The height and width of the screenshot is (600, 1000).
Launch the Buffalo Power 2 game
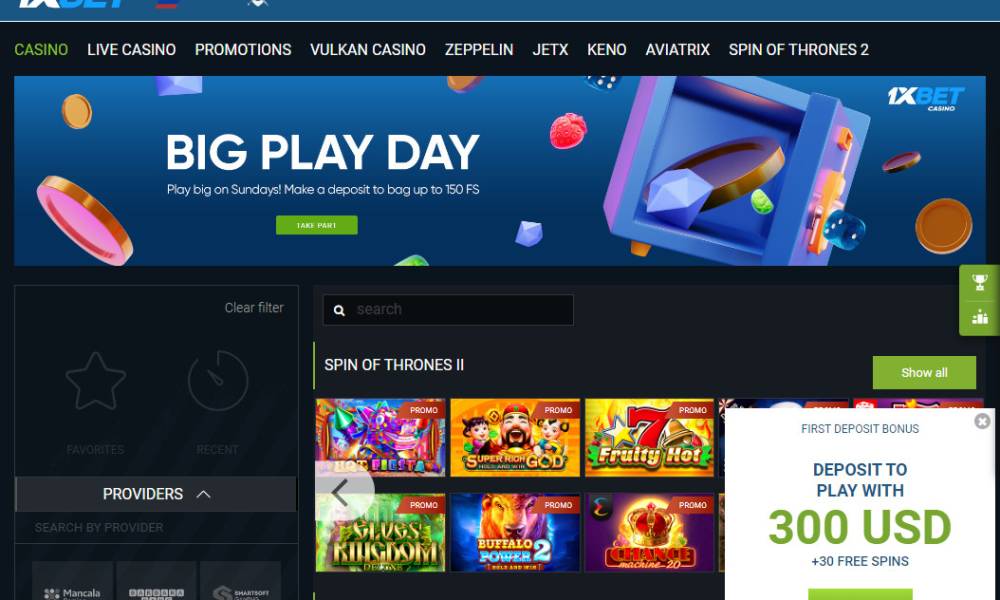click(x=515, y=532)
